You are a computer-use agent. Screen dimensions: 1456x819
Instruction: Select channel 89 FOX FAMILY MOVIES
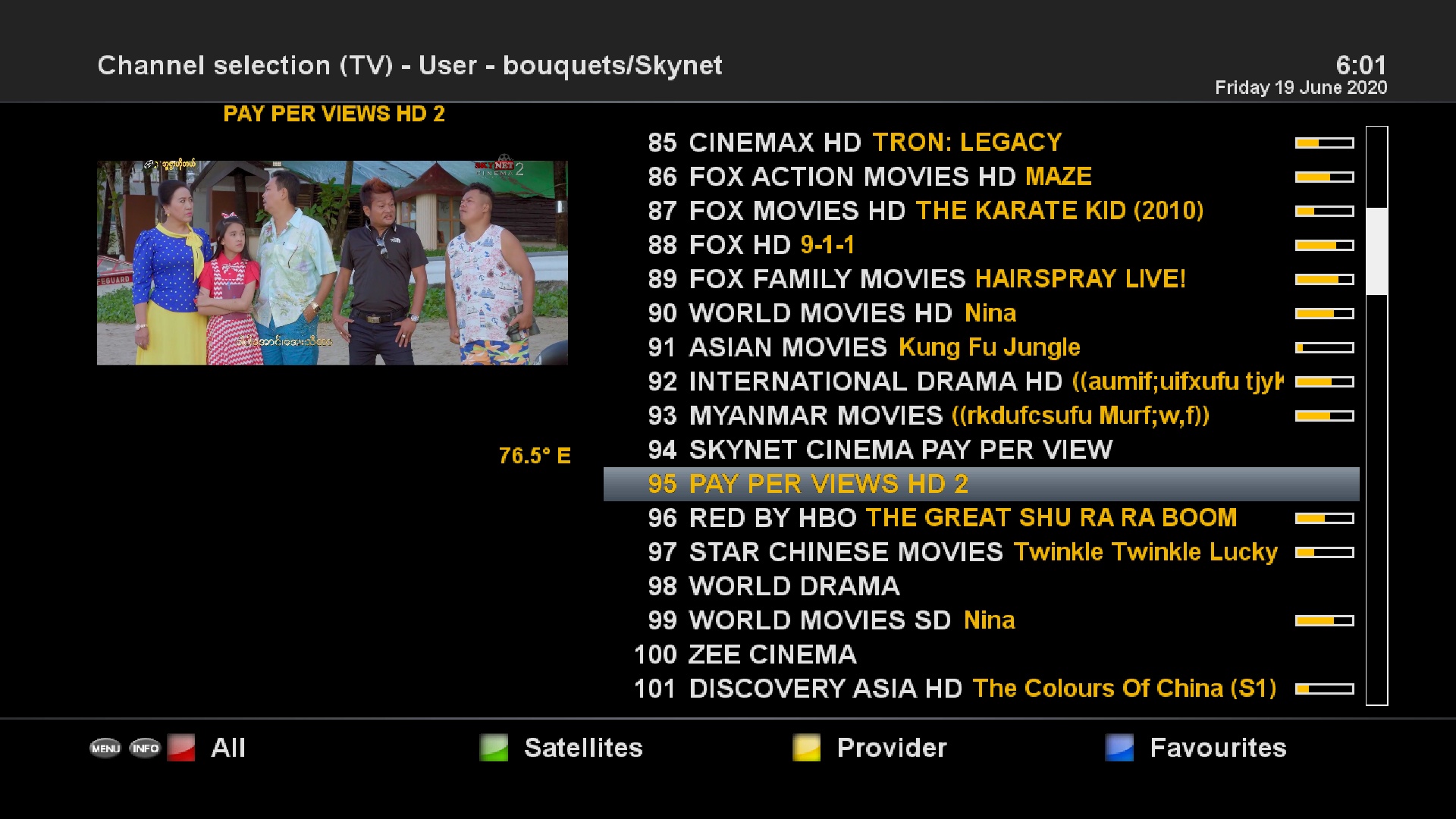[x=981, y=279]
